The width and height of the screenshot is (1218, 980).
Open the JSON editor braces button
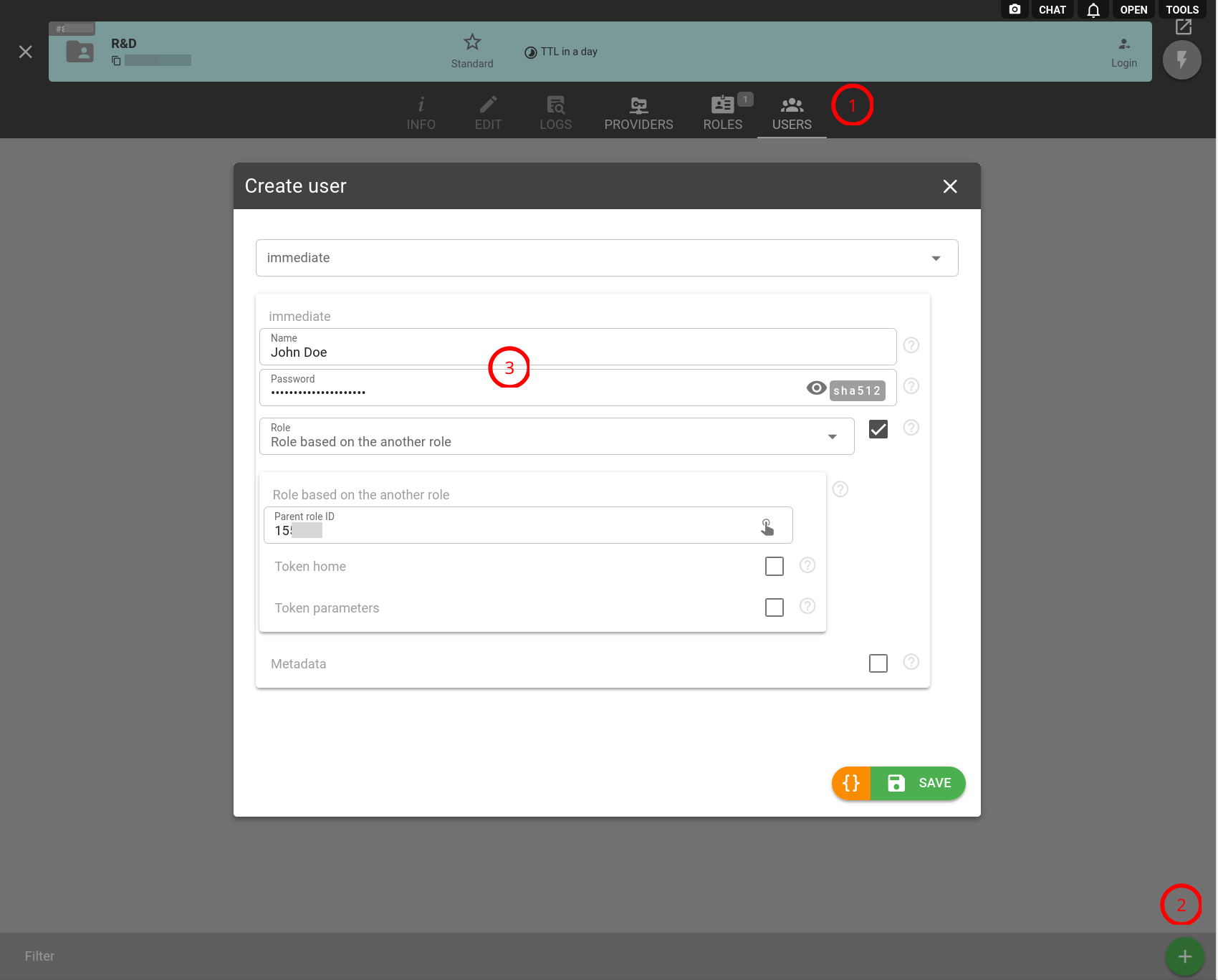click(851, 783)
